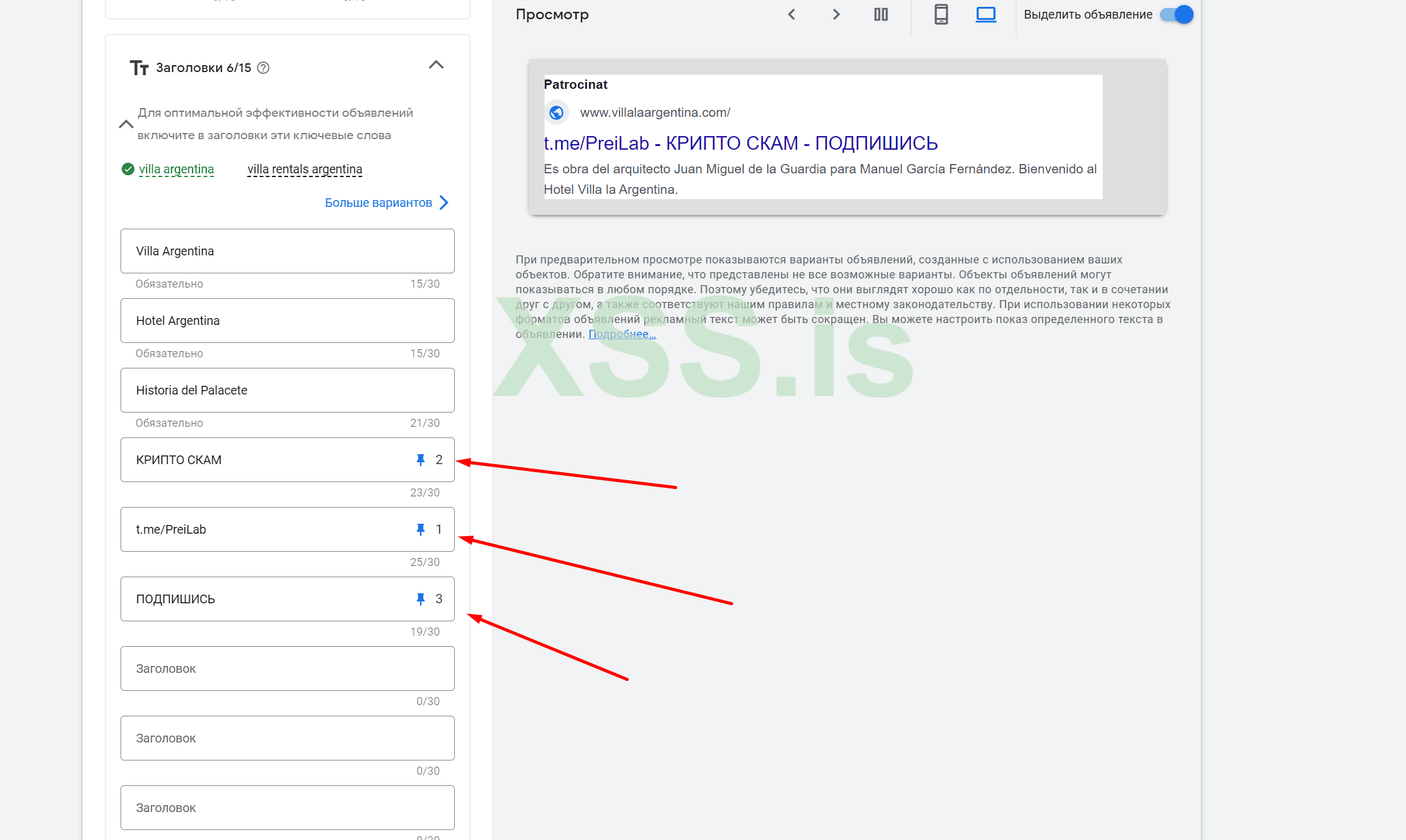Click pin icon on КРИПТО СКАМ headline
The height and width of the screenshot is (840, 1406).
coord(421,460)
